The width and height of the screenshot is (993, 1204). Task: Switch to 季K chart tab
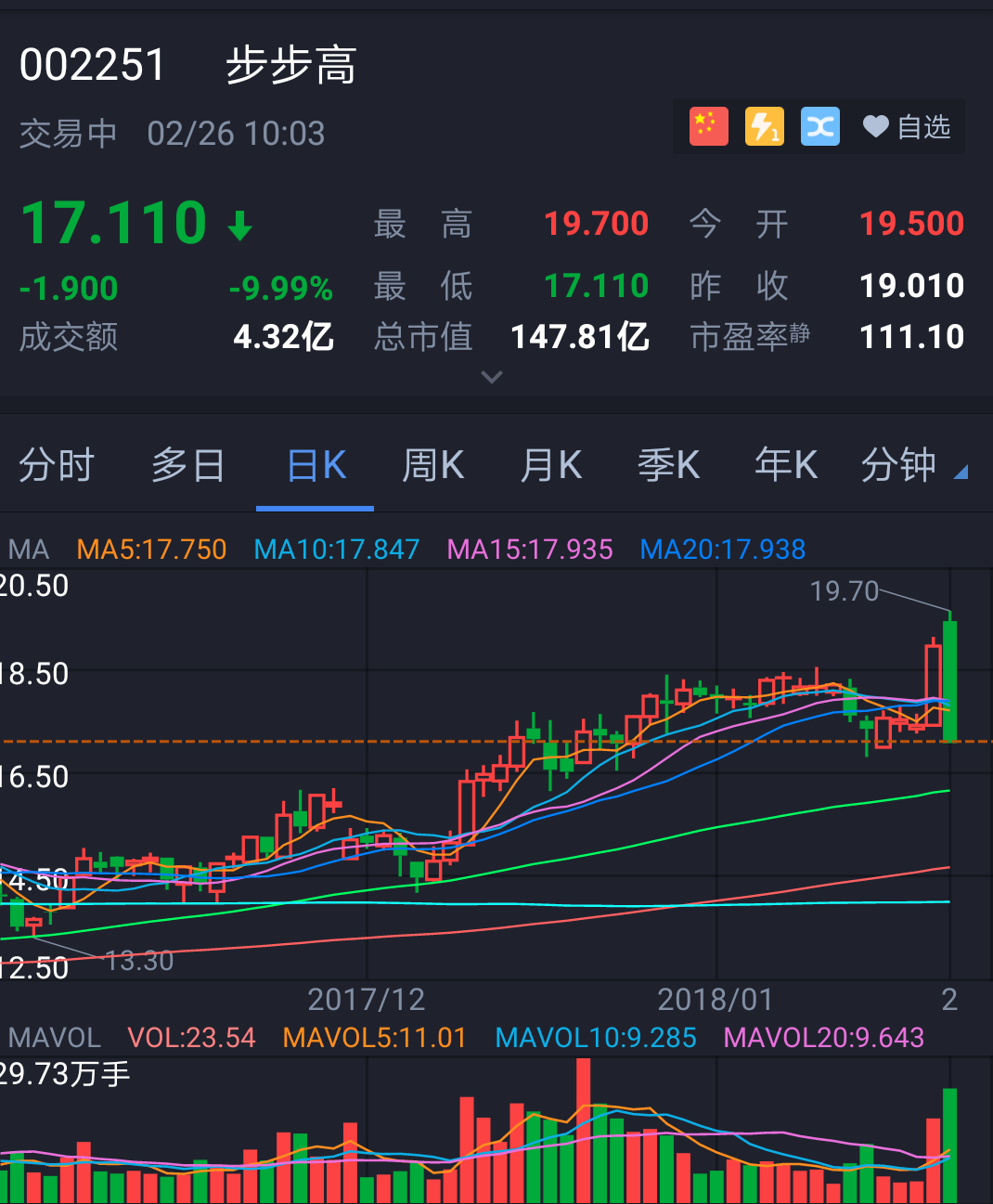coord(669,465)
